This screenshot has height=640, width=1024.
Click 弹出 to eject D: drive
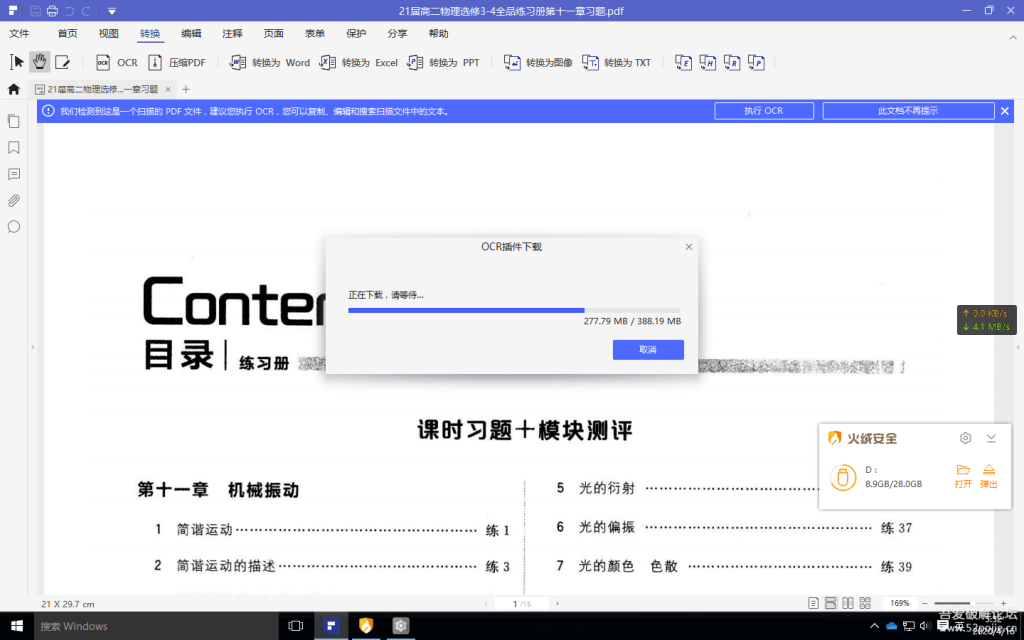click(x=989, y=477)
